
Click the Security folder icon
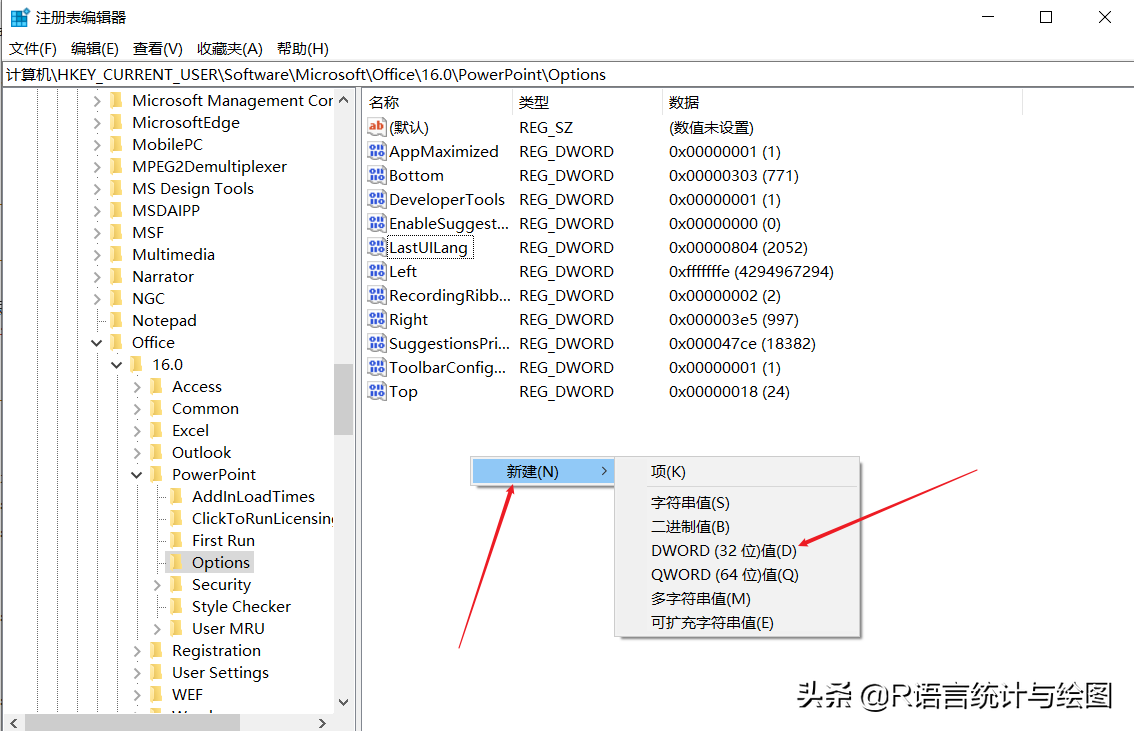[x=176, y=584]
